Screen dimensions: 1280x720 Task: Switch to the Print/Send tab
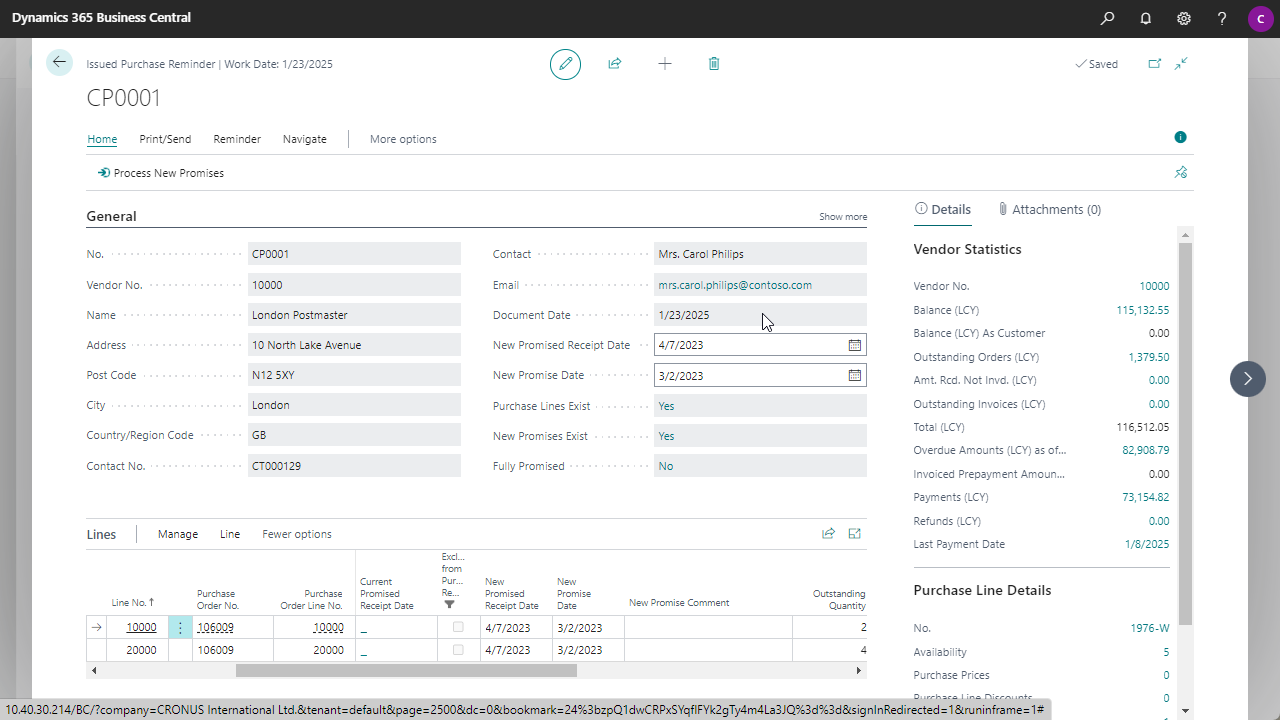pyautogui.click(x=164, y=139)
